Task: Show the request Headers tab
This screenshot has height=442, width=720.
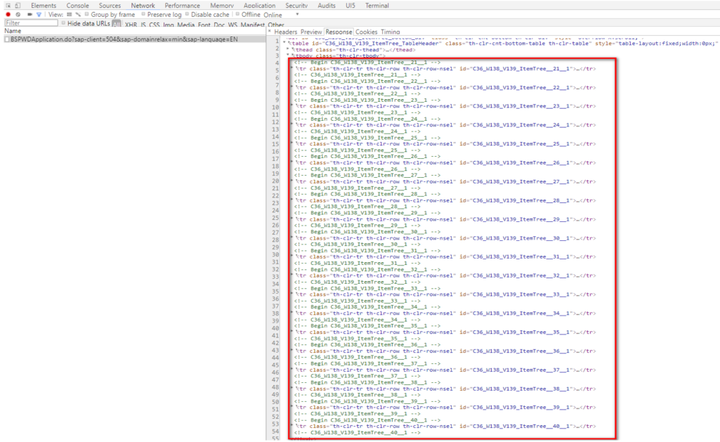Action: click(286, 32)
